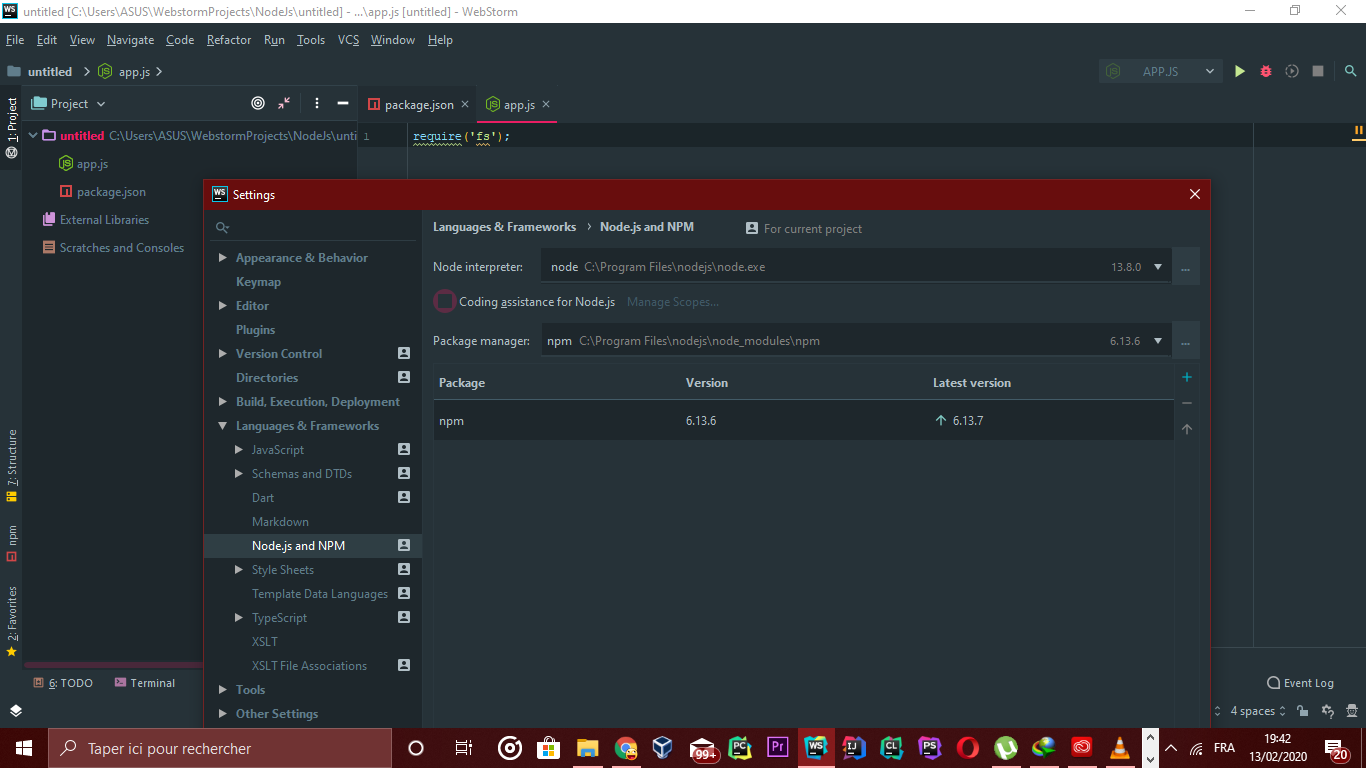Click the upgrade arrow icon beside the package table
Image resolution: width=1366 pixels, height=768 pixels.
click(1187, 429)
